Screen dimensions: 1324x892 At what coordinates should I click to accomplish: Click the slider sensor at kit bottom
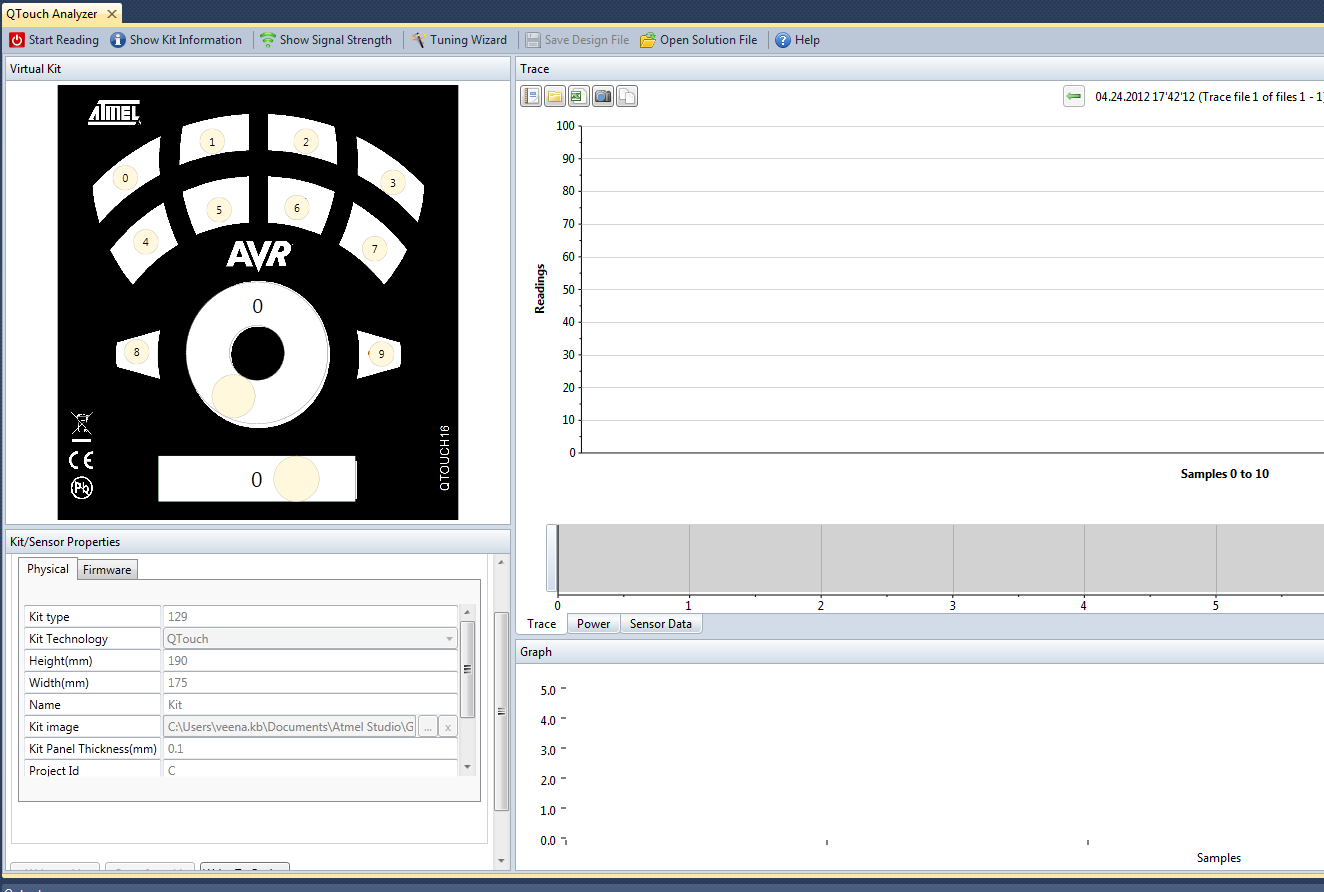pos(257,479)
